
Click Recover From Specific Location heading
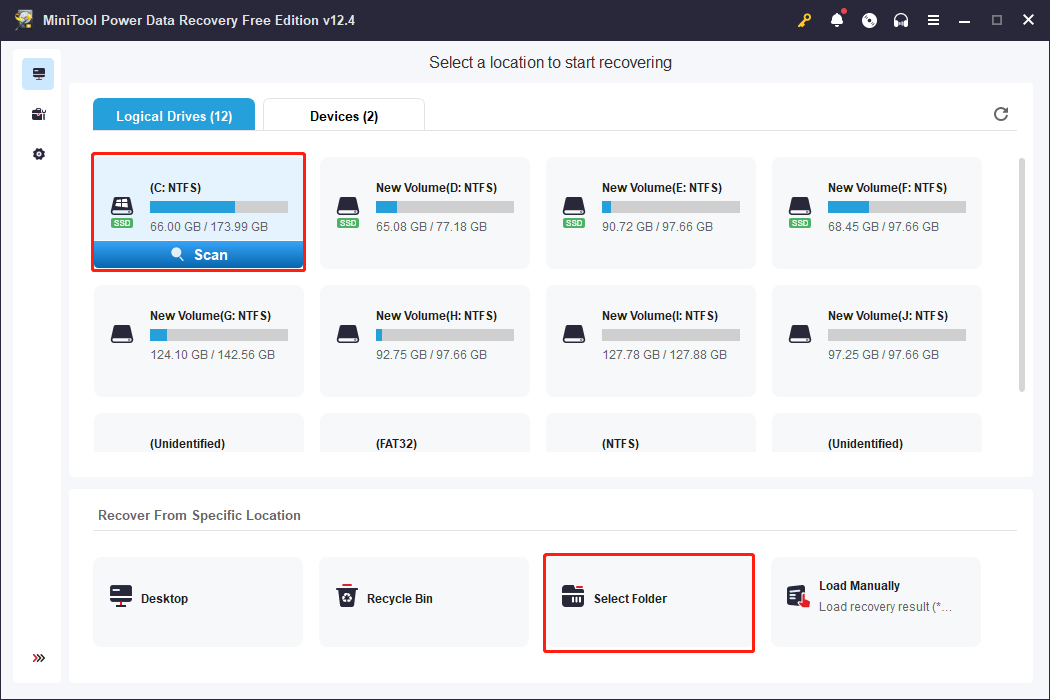pyautogui.click(x=200, y=515)
